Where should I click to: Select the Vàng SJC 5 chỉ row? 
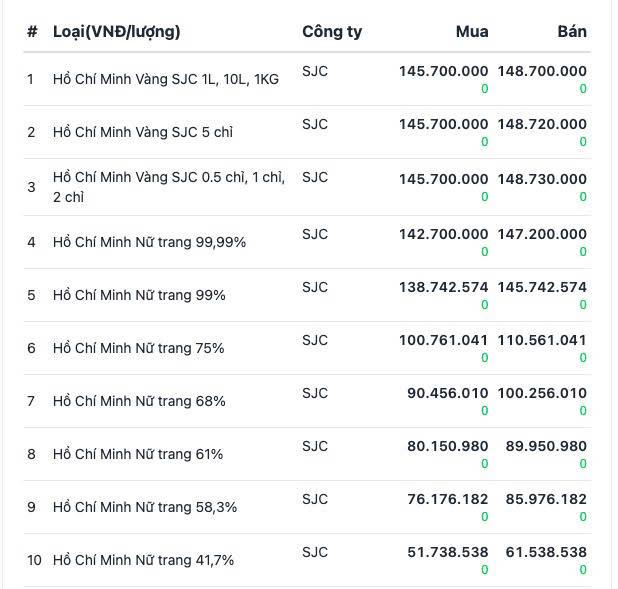tap(307, 132)
